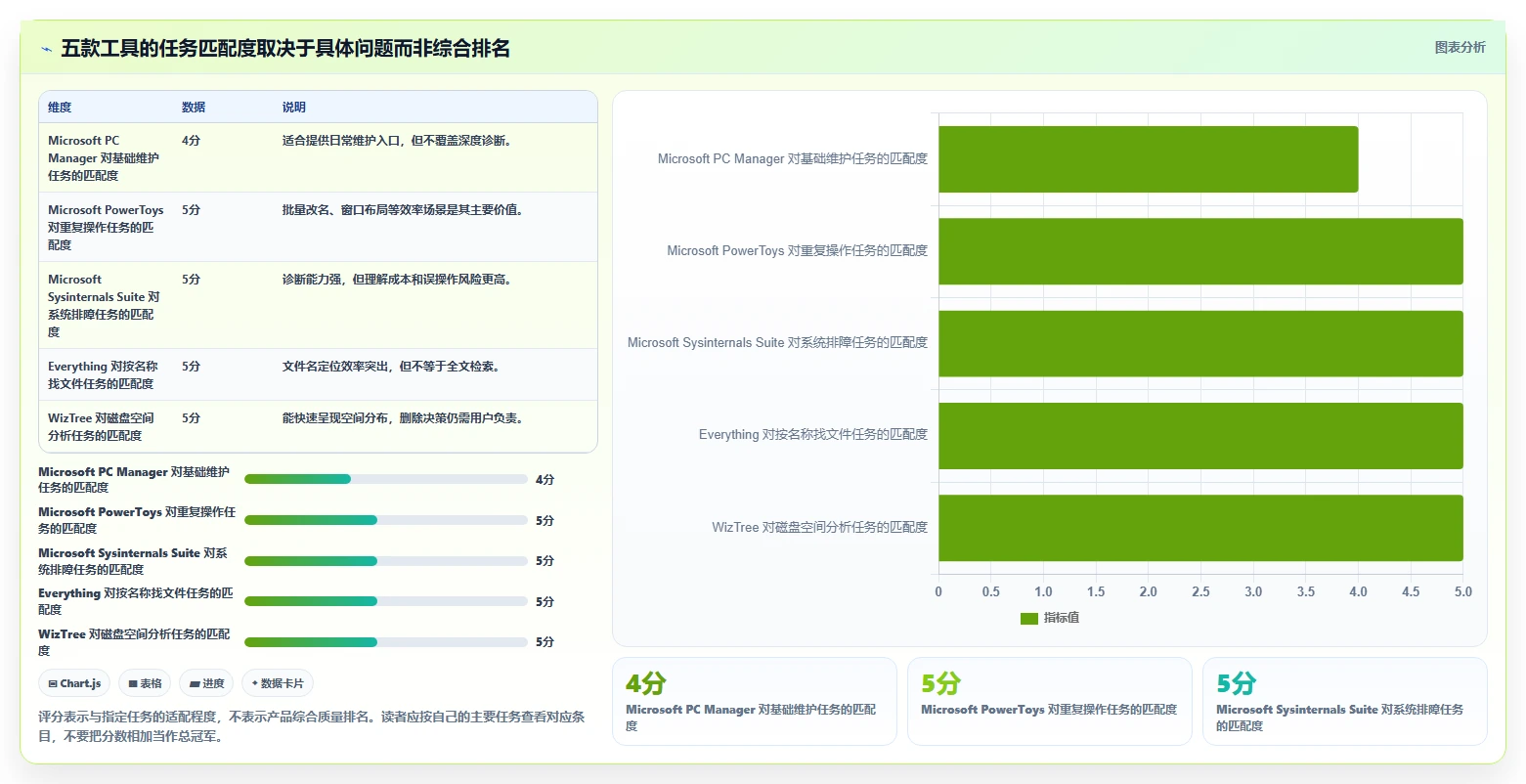1526x784 pixels.
Task: Open the 5分 Sysinternals Suite data card
Action: [1345, 701]
